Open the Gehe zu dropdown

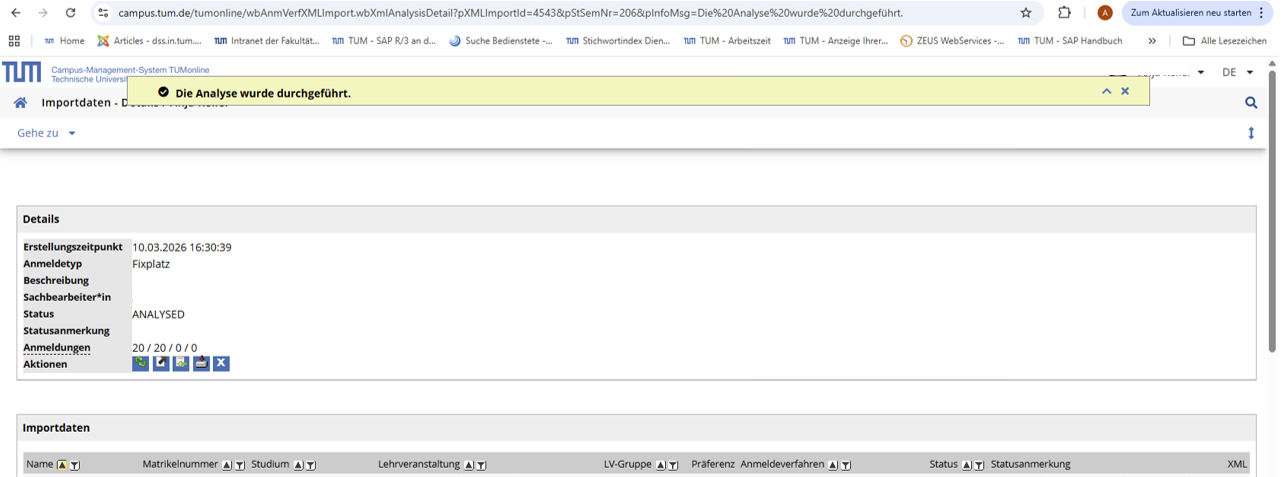[x=46, y=133]
